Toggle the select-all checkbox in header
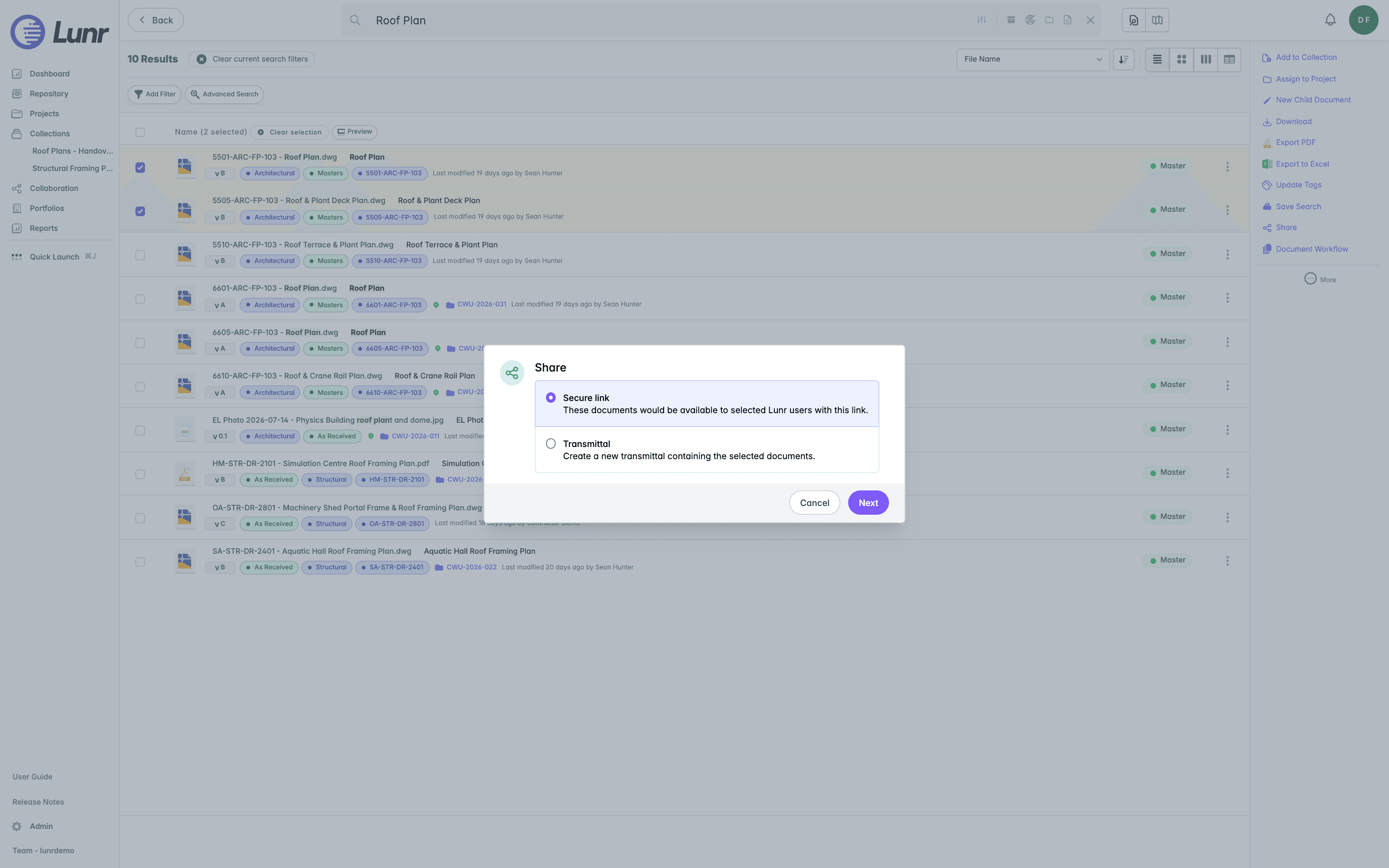 [x=140, y=132]
